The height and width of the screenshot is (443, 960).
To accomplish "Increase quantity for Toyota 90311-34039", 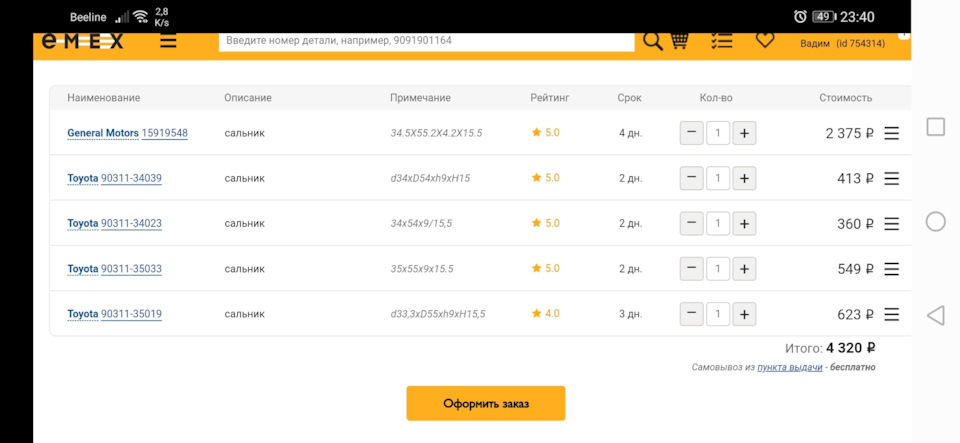I will (x=744, y=178).
